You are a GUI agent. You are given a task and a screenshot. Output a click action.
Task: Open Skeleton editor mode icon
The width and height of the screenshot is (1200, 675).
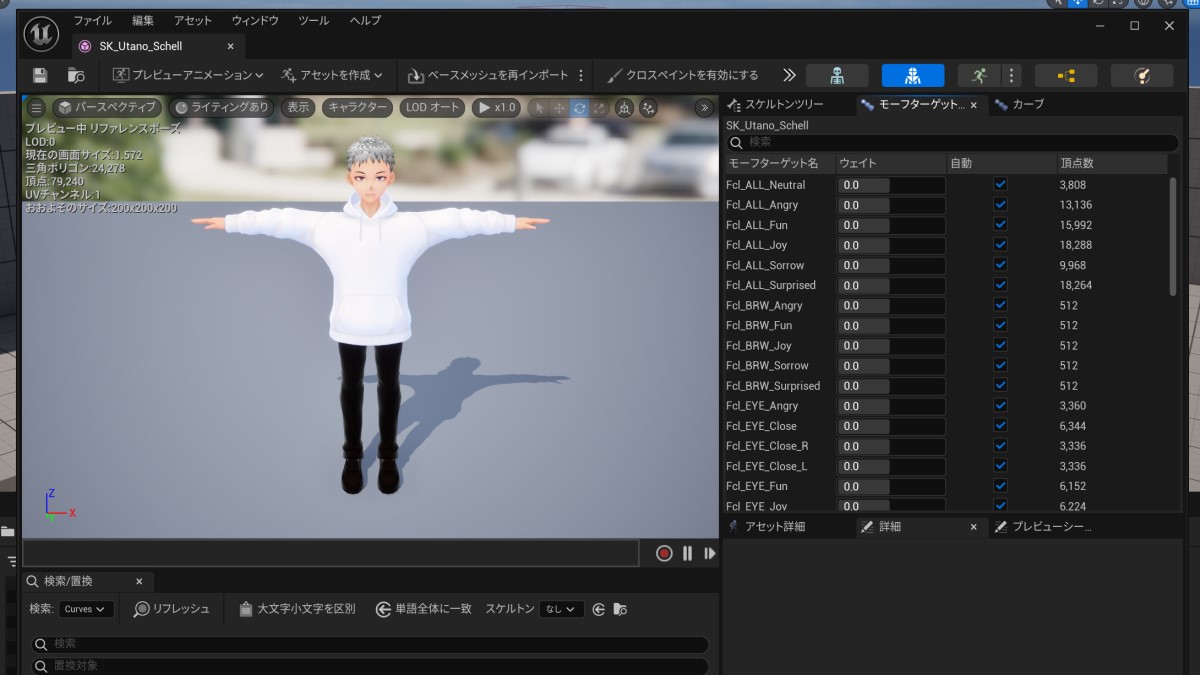point(836,75)
